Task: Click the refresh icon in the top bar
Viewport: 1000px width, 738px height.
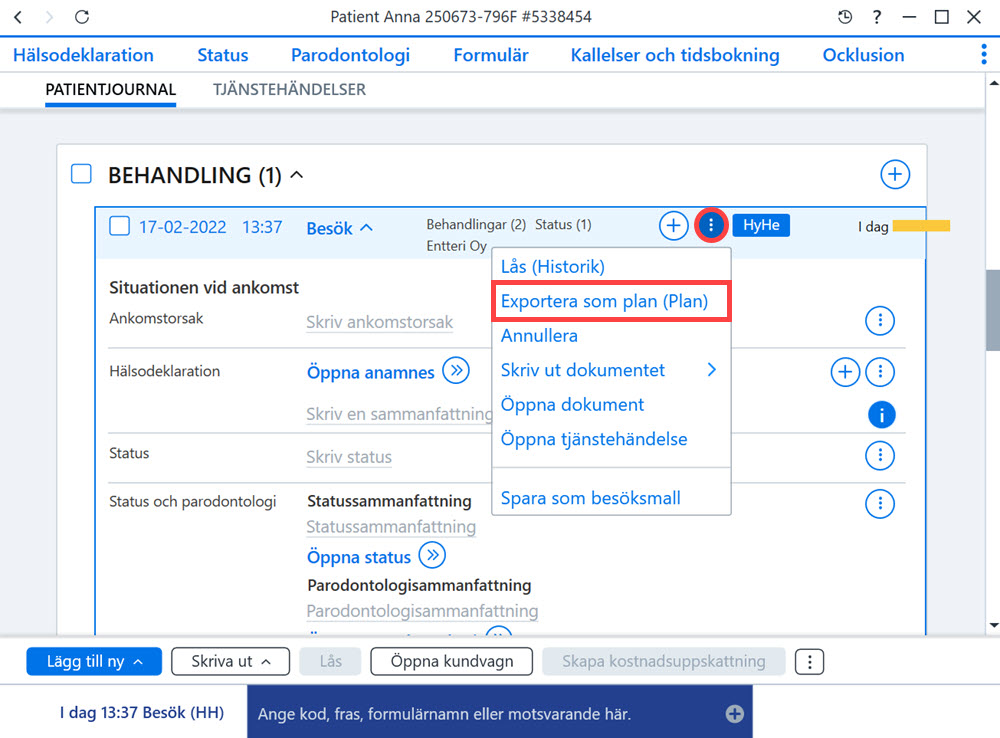Action: [82, 17]
